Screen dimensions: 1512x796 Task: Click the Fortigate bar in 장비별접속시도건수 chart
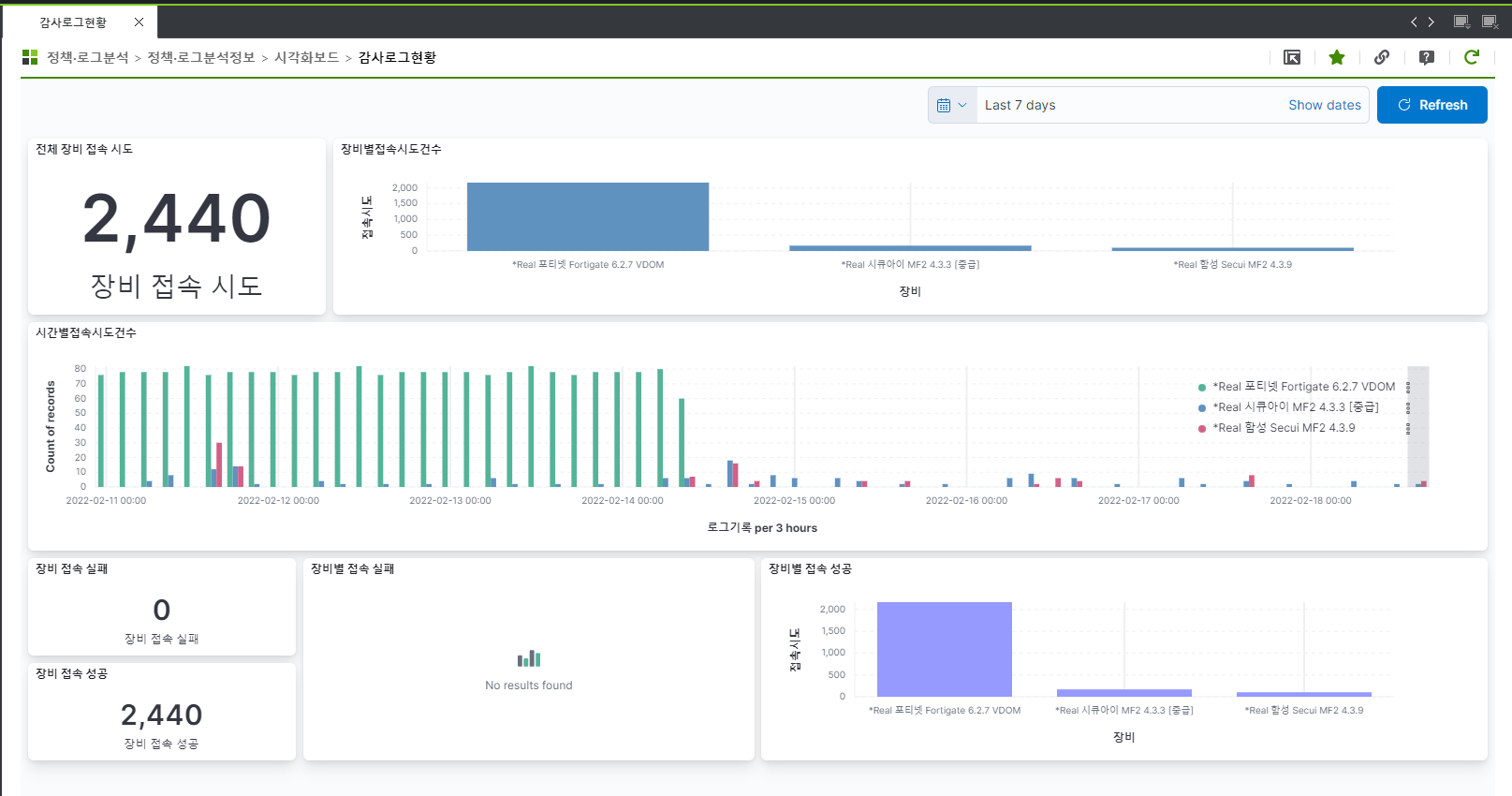click(588, 216)
